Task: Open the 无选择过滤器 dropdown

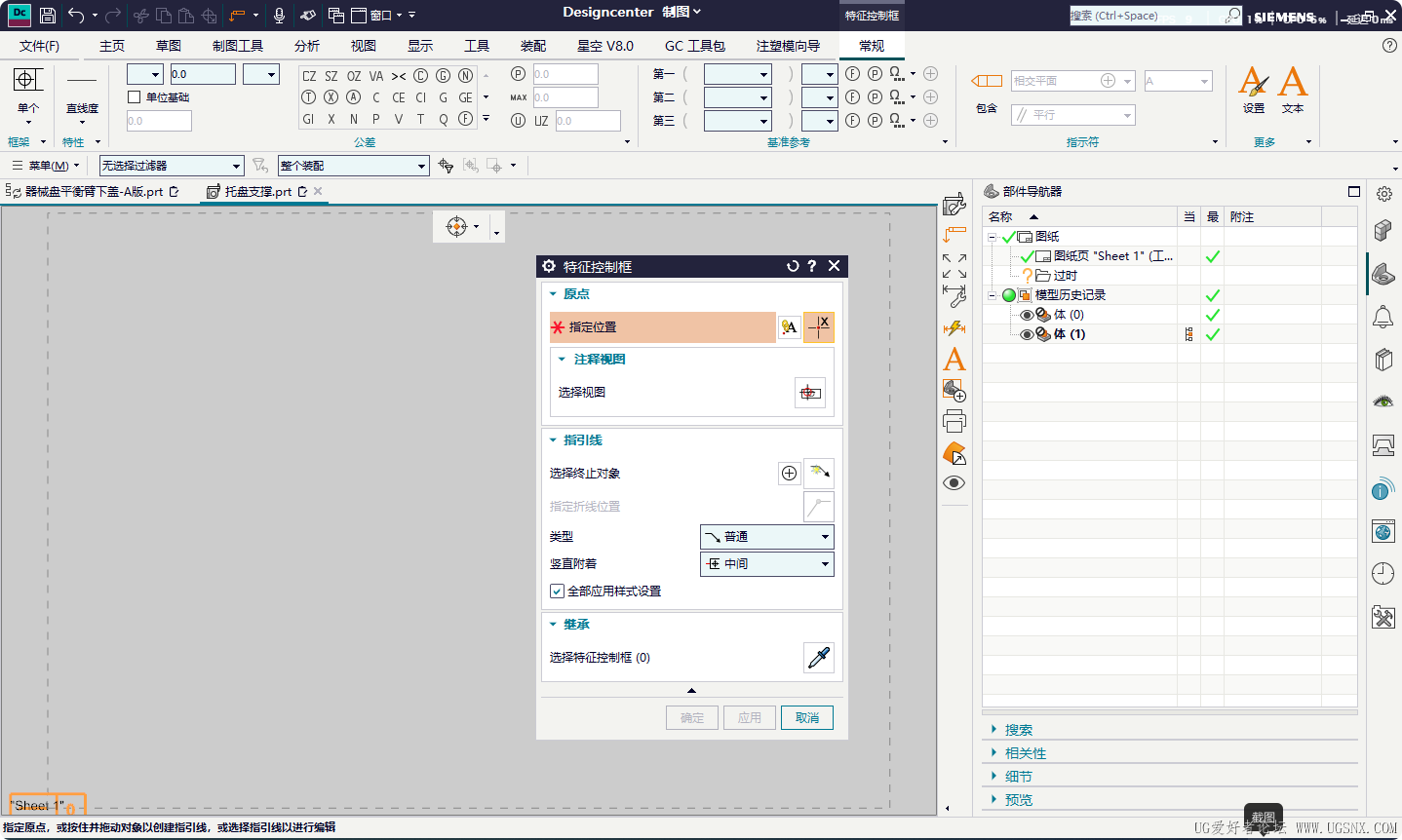Action: 171,166
